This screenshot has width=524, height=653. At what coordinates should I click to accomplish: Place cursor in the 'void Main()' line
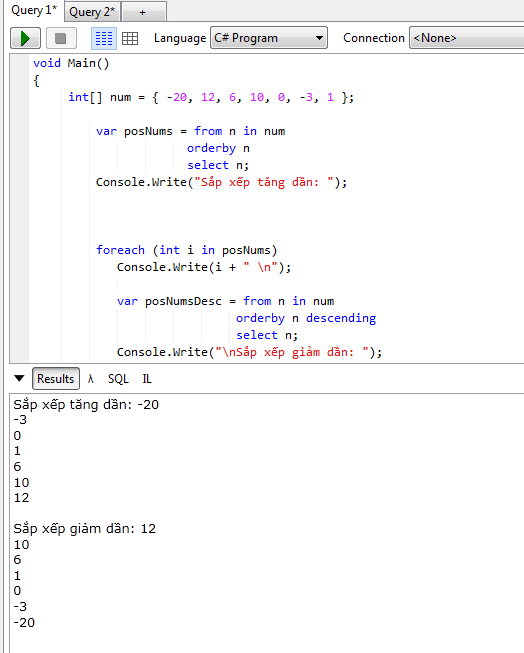coord(71,63)
